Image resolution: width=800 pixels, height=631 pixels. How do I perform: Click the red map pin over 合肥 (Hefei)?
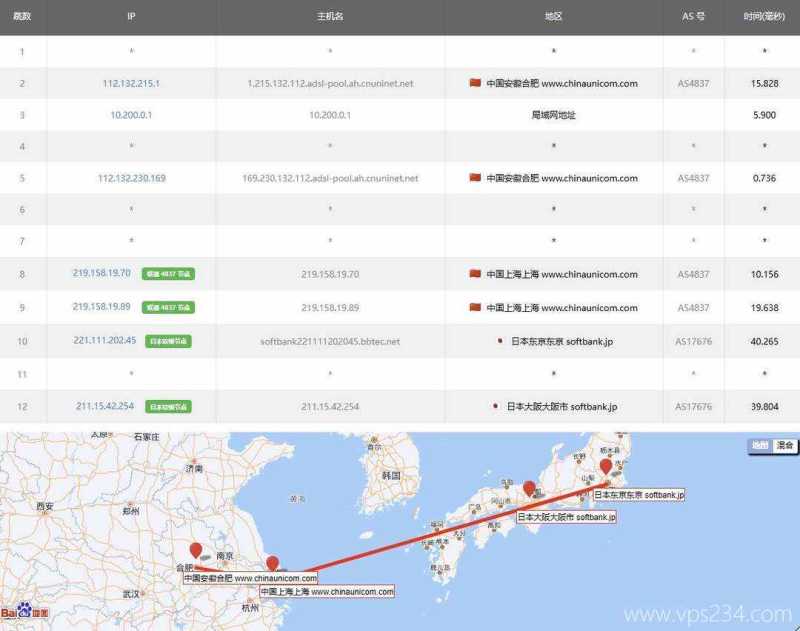pyautogui.click(x=196, y=549)
